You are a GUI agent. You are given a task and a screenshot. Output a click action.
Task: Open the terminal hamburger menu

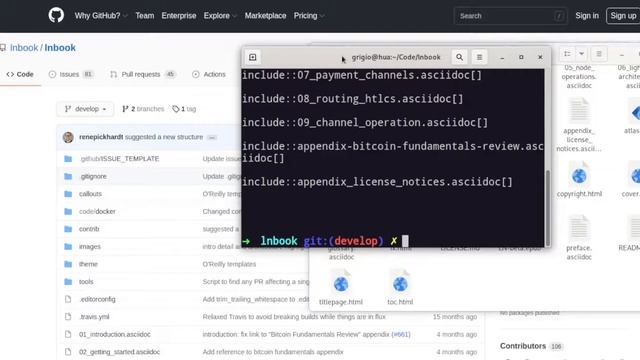point(480,57)
